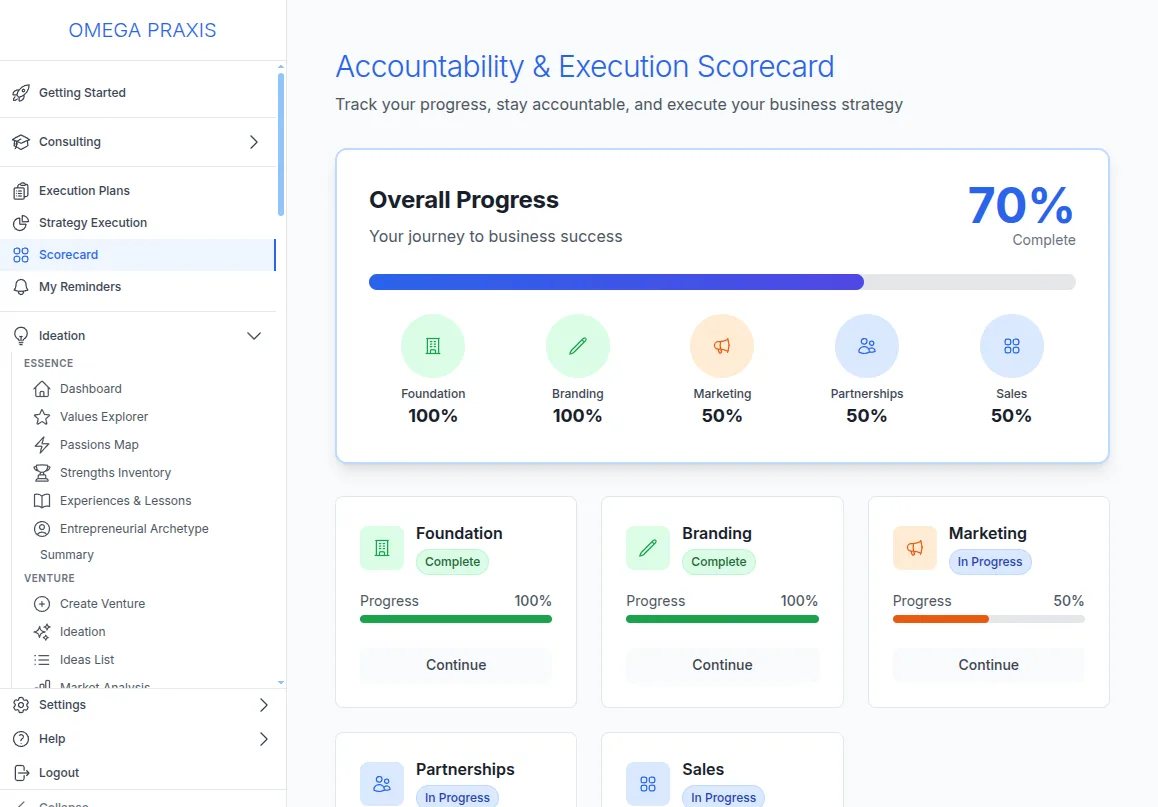
Task: Click the Ideation sparkles icon under Venture
Action: [42, 632]
